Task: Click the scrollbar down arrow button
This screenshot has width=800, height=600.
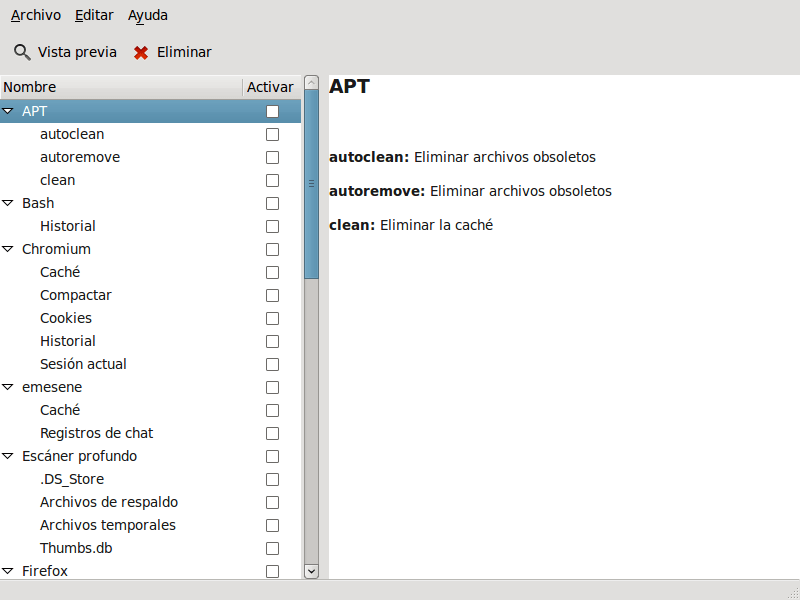Action: tap(311, 571)
